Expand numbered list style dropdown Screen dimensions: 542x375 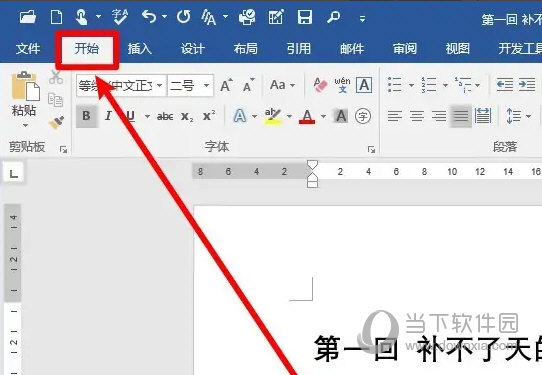click(446, 85)
